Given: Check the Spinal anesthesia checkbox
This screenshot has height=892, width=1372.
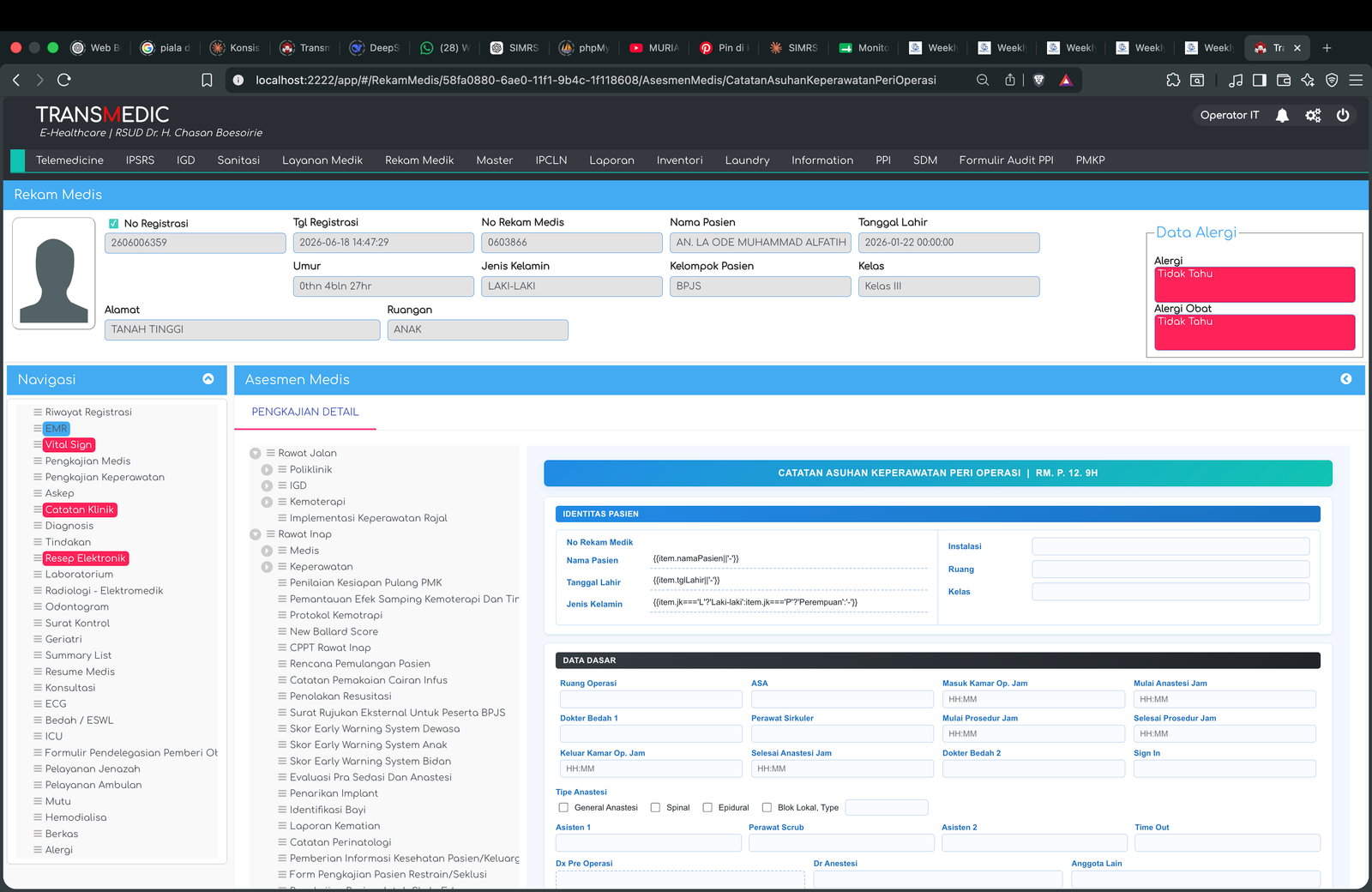Looking at the screenshot, I should pos(655,807).
